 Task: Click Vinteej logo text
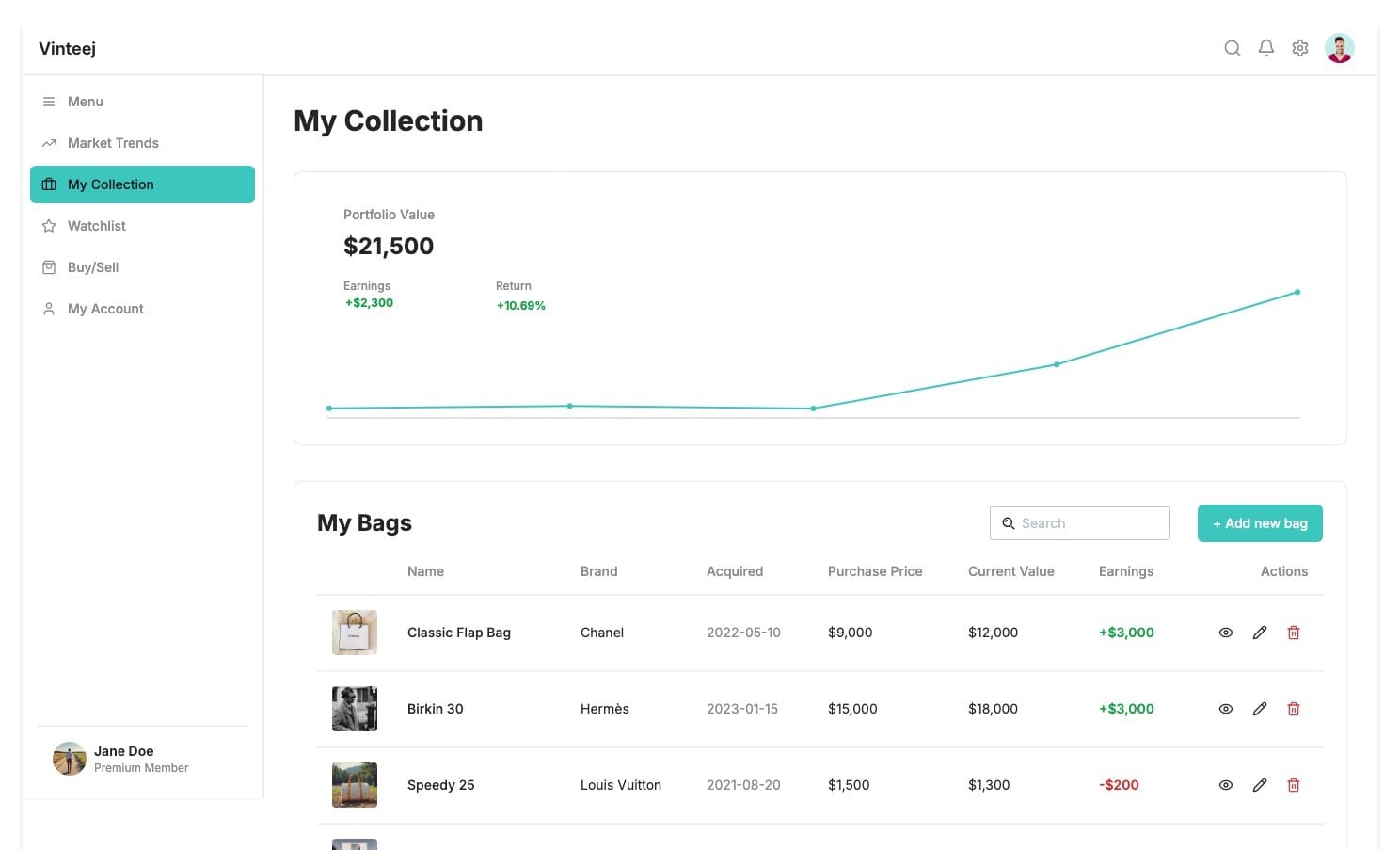click(67, 49)
